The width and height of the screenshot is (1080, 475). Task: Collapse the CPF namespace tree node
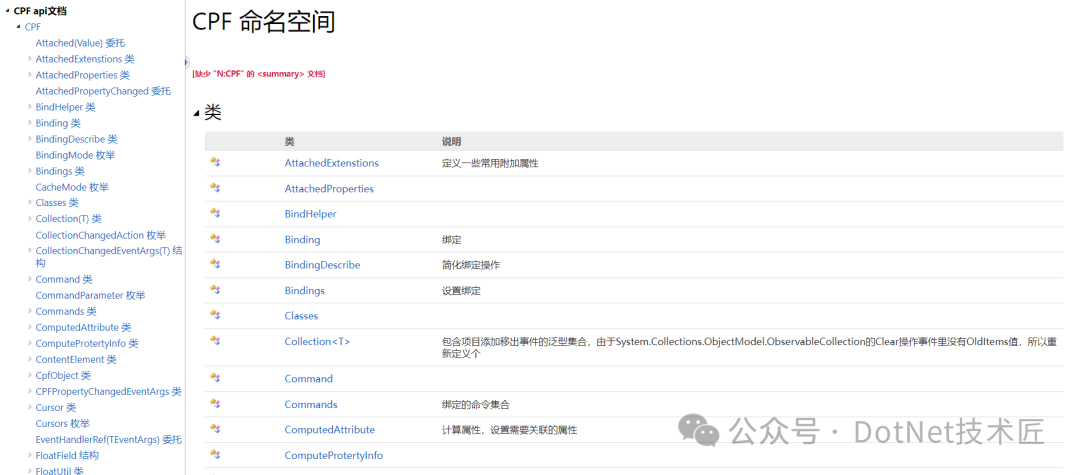18,27
